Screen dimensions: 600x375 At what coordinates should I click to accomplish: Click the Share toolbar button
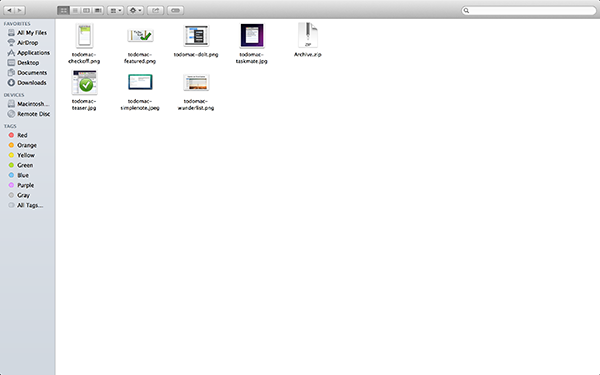coord(156,10)
